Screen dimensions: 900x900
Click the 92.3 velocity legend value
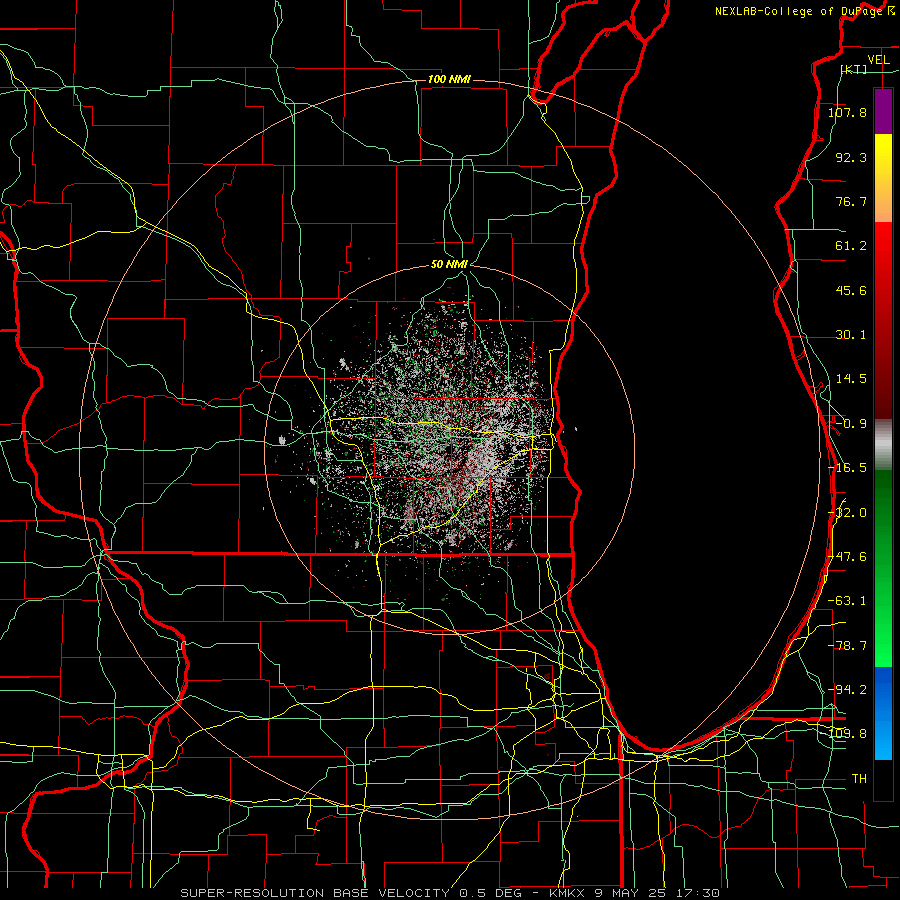point(851,157)
